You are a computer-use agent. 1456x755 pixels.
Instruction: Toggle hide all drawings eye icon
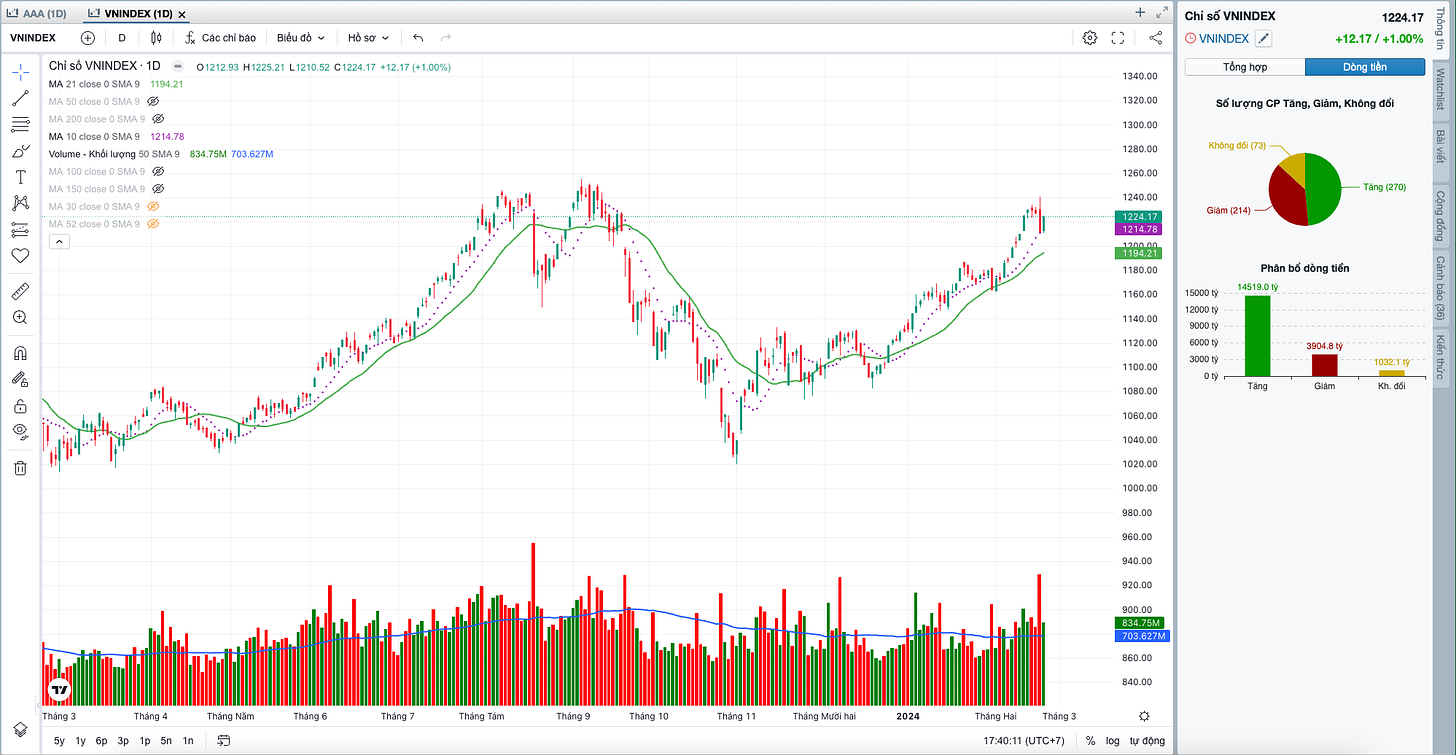coord(20,431)
